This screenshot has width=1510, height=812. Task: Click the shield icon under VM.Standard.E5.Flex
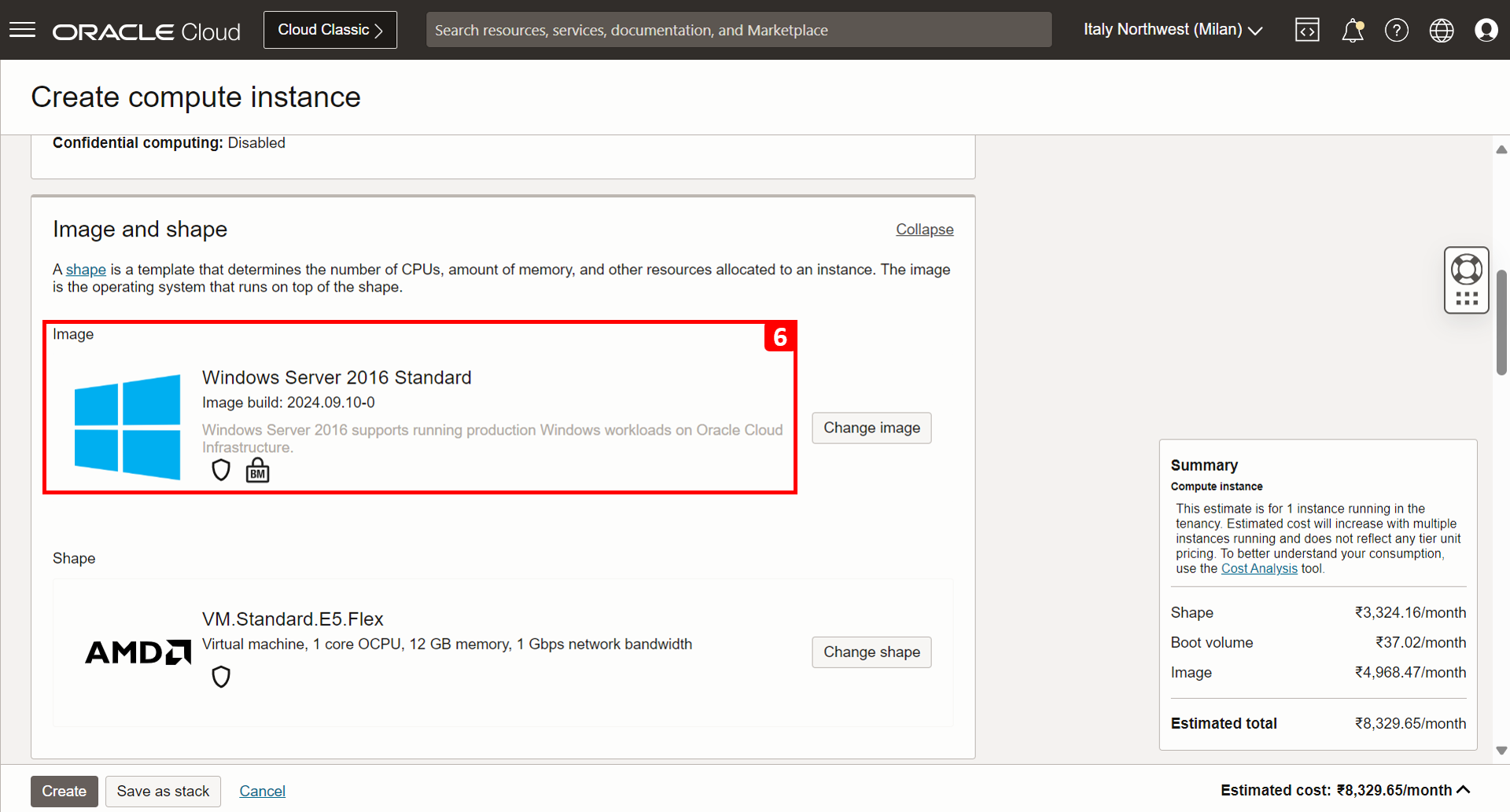tap(221, 677)
